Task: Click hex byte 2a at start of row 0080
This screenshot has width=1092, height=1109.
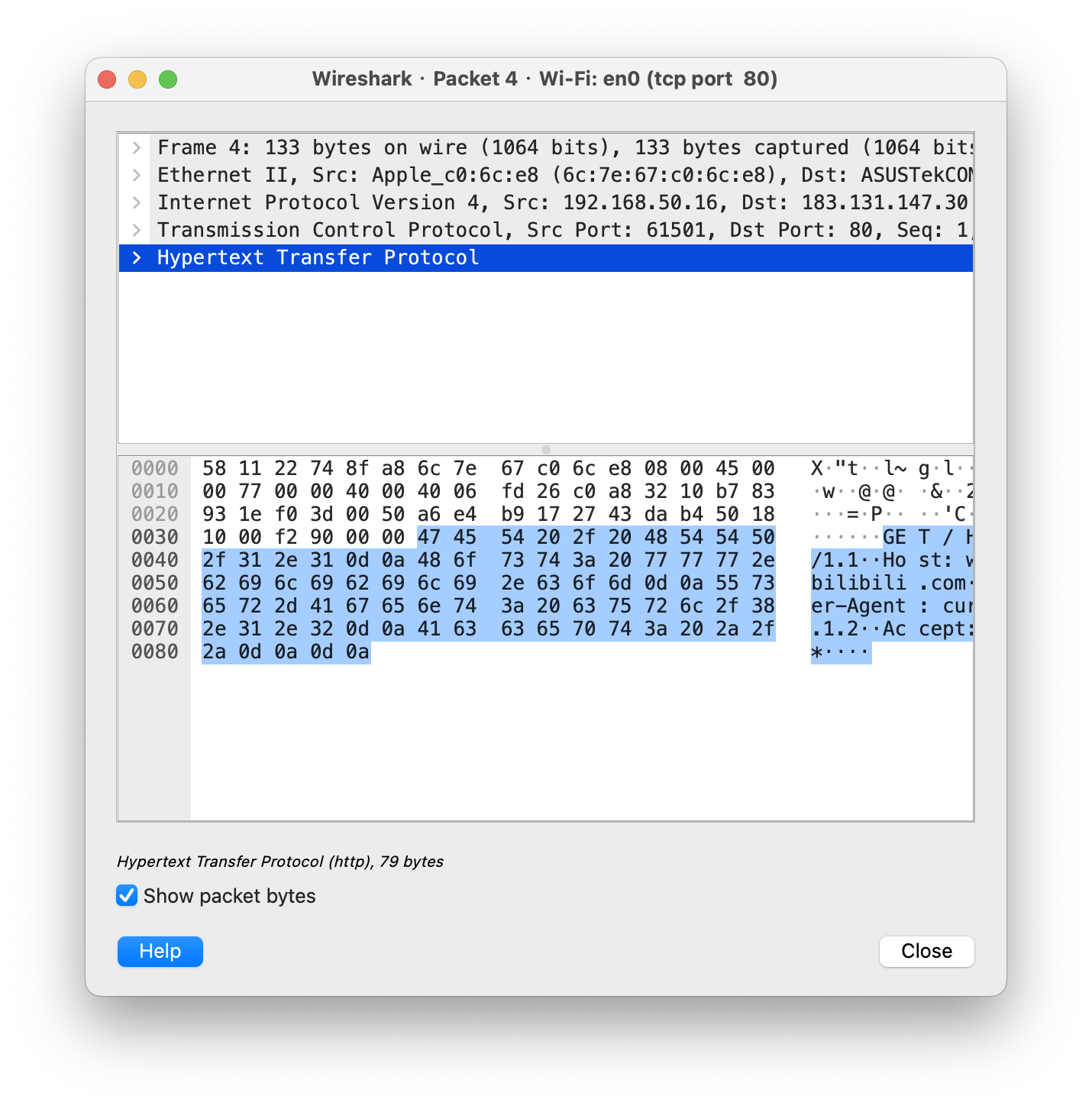Action: click(215, 651)
